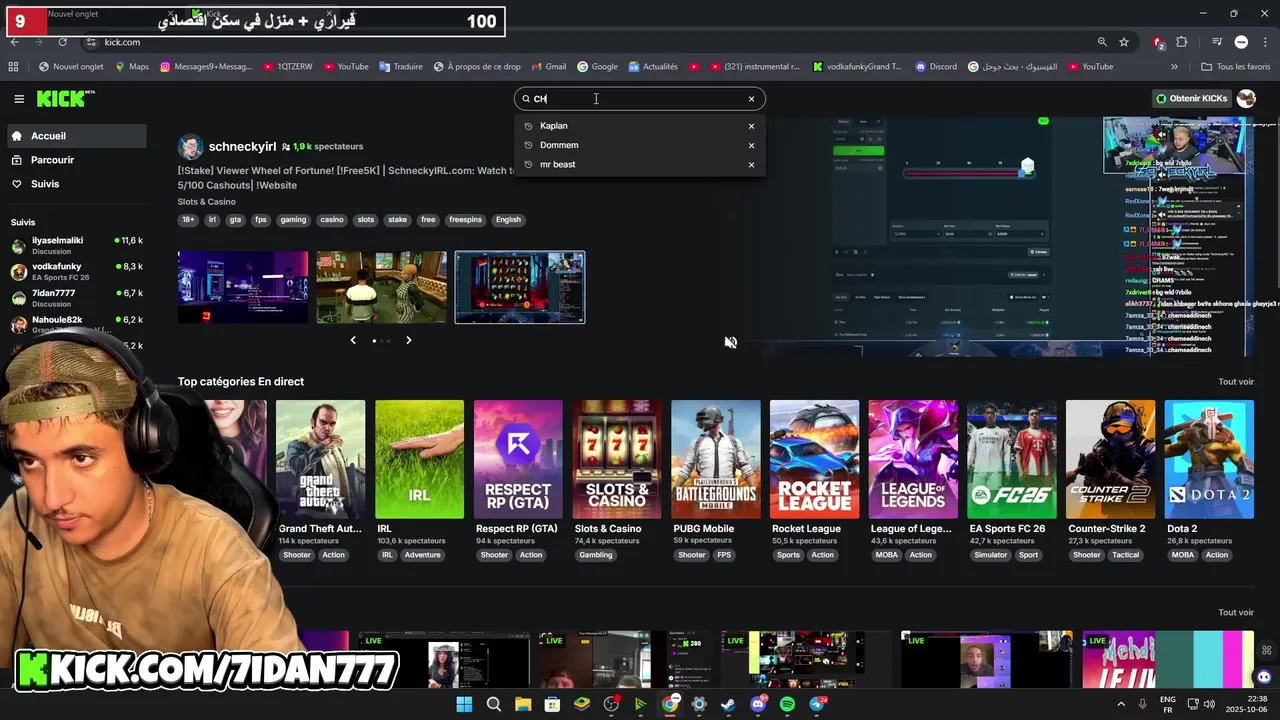Open the user profile avatar menu
Screen dimensions: 1280x720
click(1246, 98)
